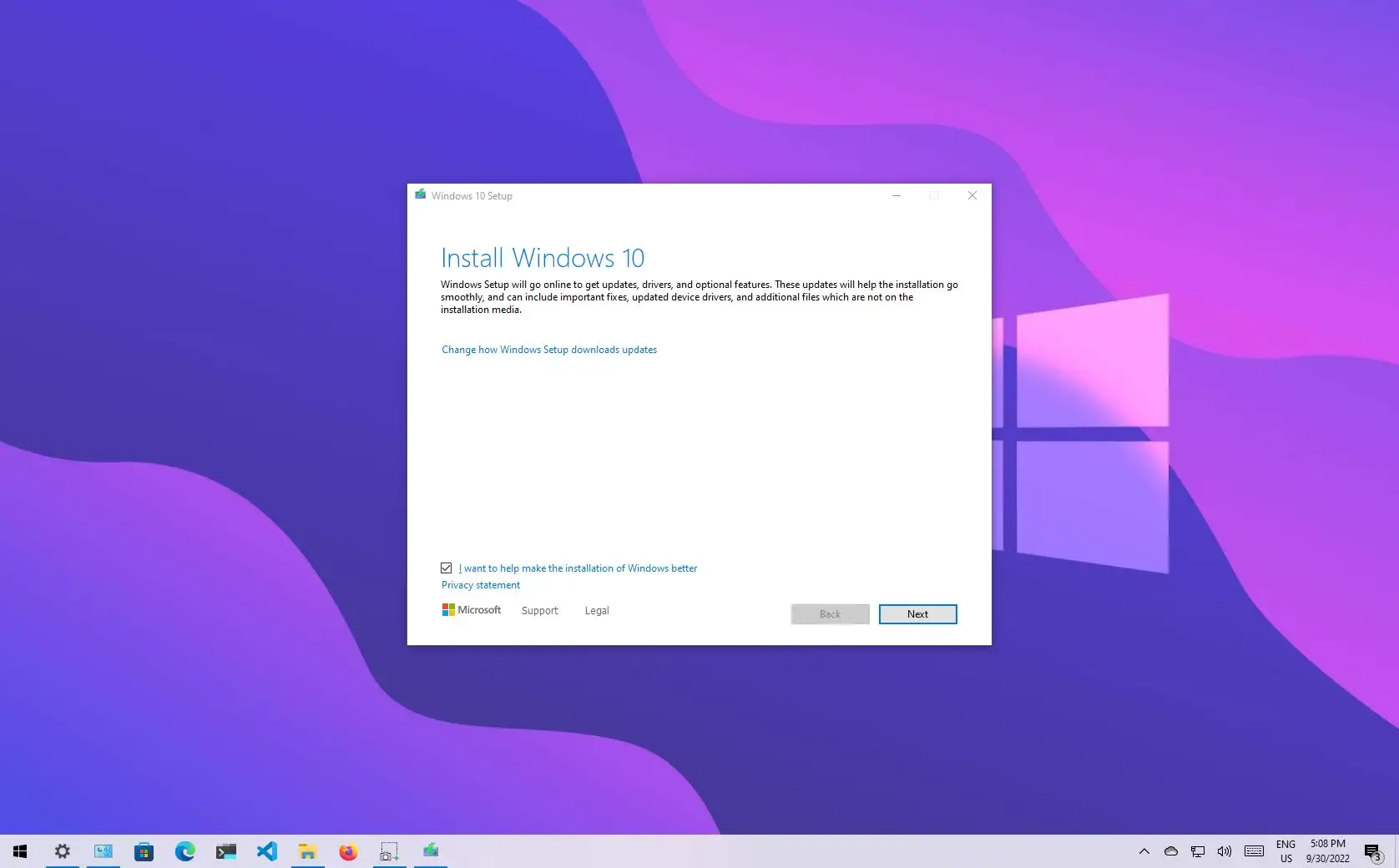This screenshot has width=1399, height=868.
Task: Launch the Microsoft Store
Action: [x=144, y=850]
